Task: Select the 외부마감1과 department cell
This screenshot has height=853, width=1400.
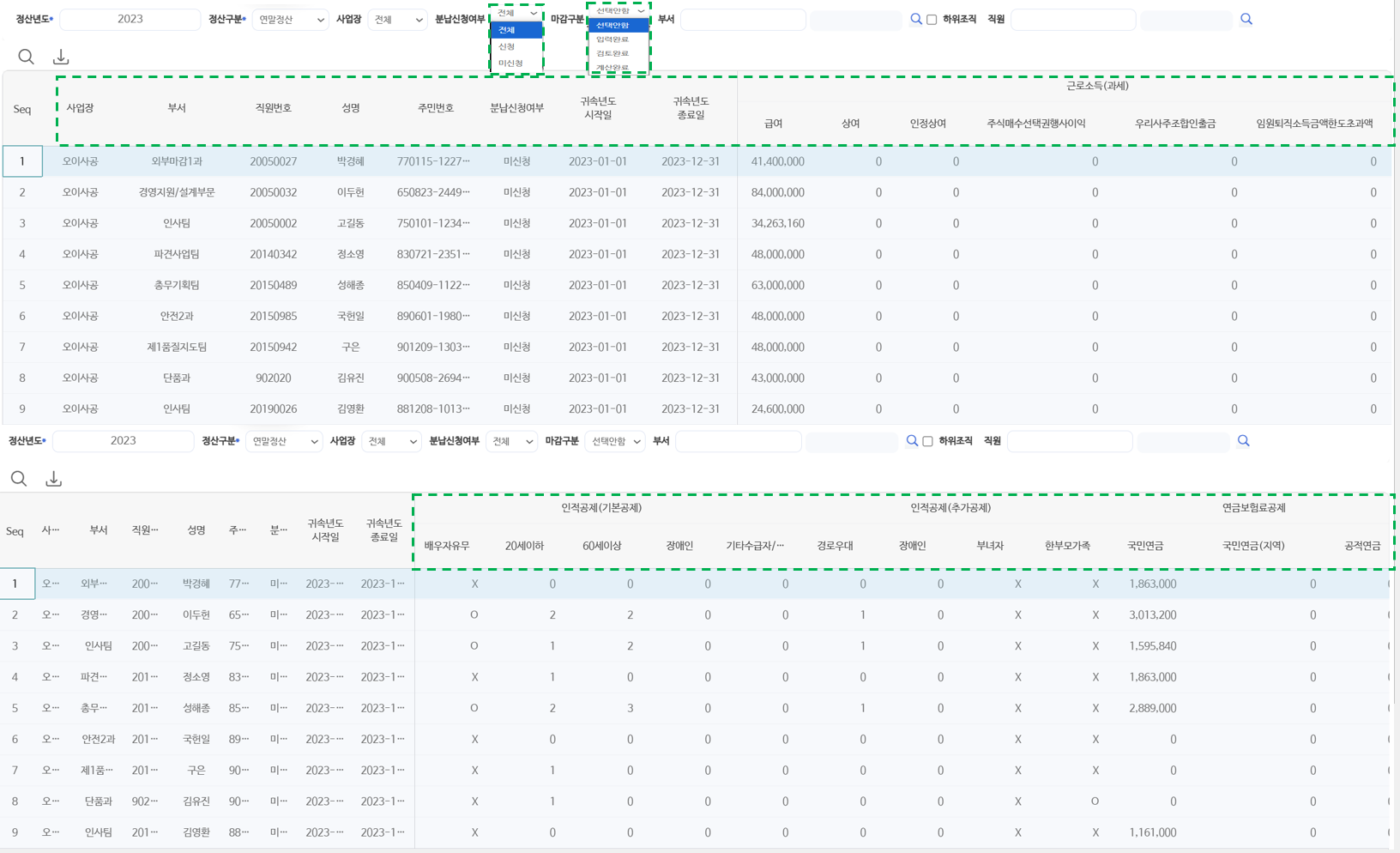Action: point(177,161)
